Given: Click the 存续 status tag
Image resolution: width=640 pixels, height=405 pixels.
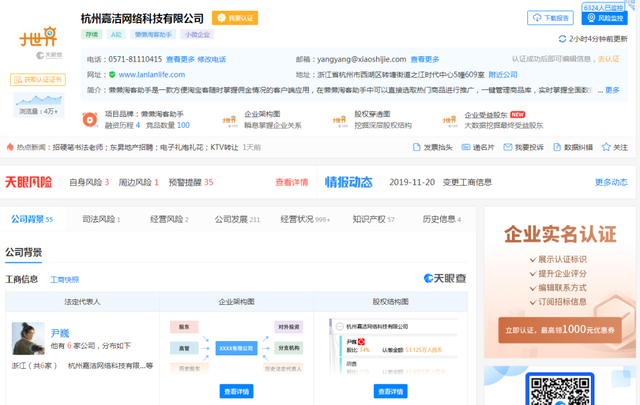Looking at the screenshot, I should (91, 34).
